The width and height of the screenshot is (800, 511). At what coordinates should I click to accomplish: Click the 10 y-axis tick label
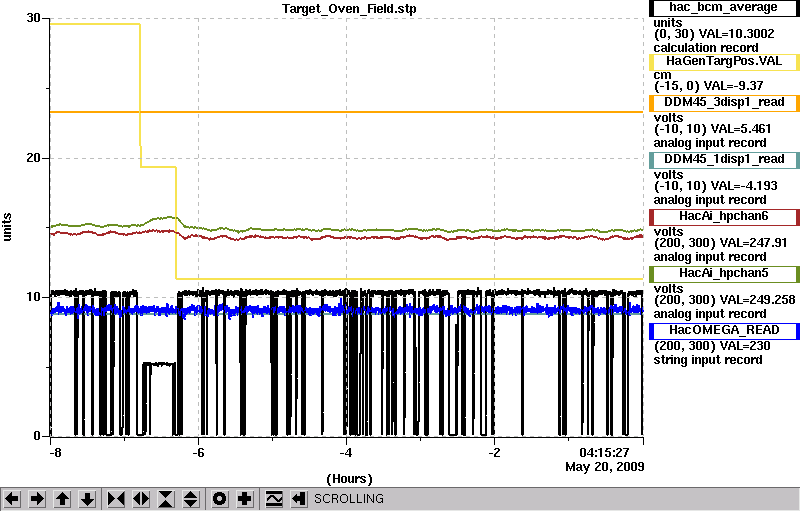pyautogui.click(x=33, y=297)
